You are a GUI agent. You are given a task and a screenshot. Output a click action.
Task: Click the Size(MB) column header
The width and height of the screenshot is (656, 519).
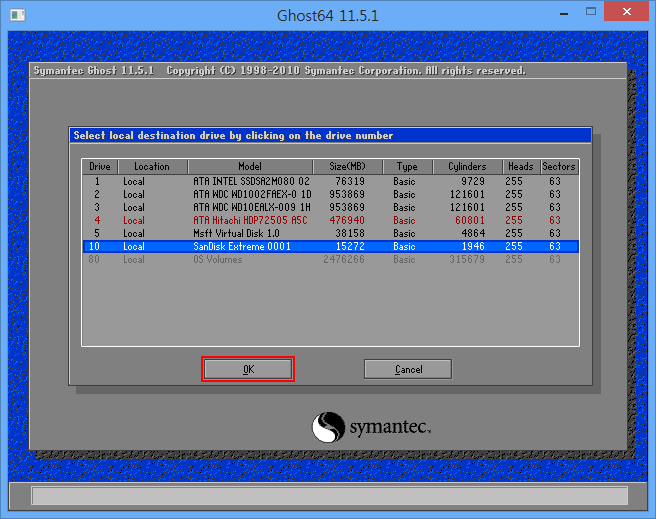click(x=347, y=166)
